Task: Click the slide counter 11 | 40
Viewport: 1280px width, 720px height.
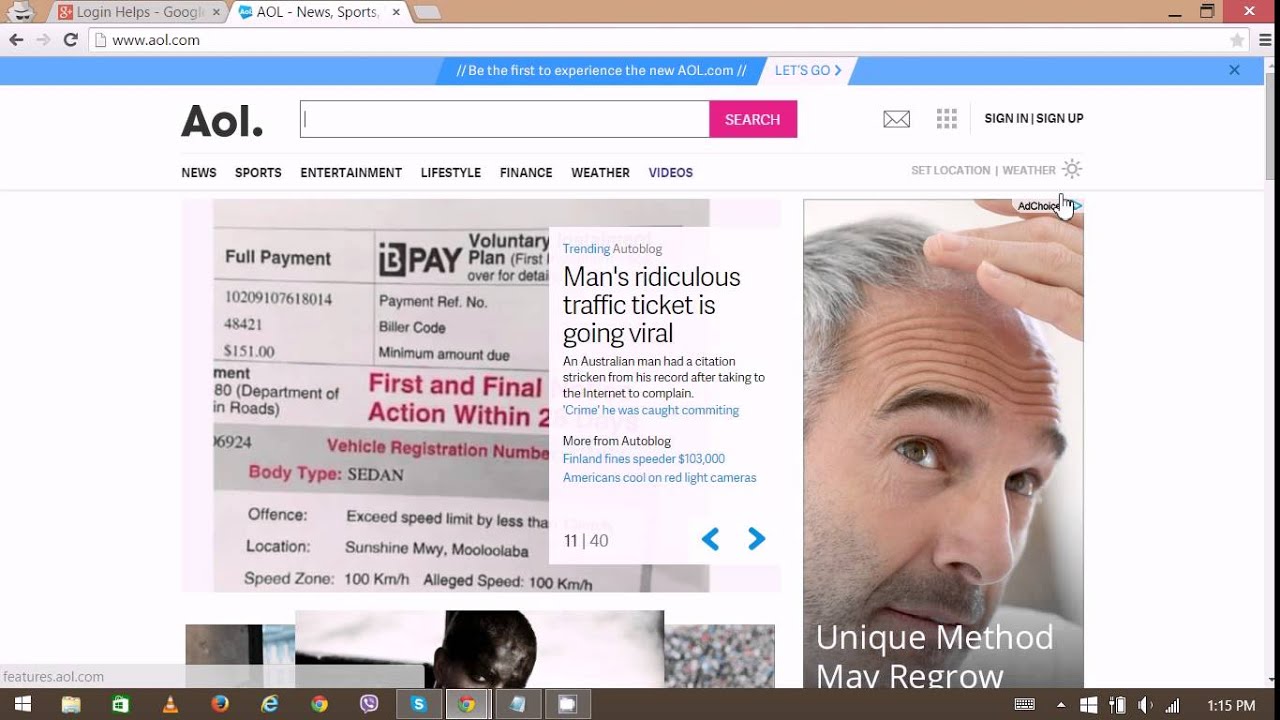Action: (x=586, y=541)
